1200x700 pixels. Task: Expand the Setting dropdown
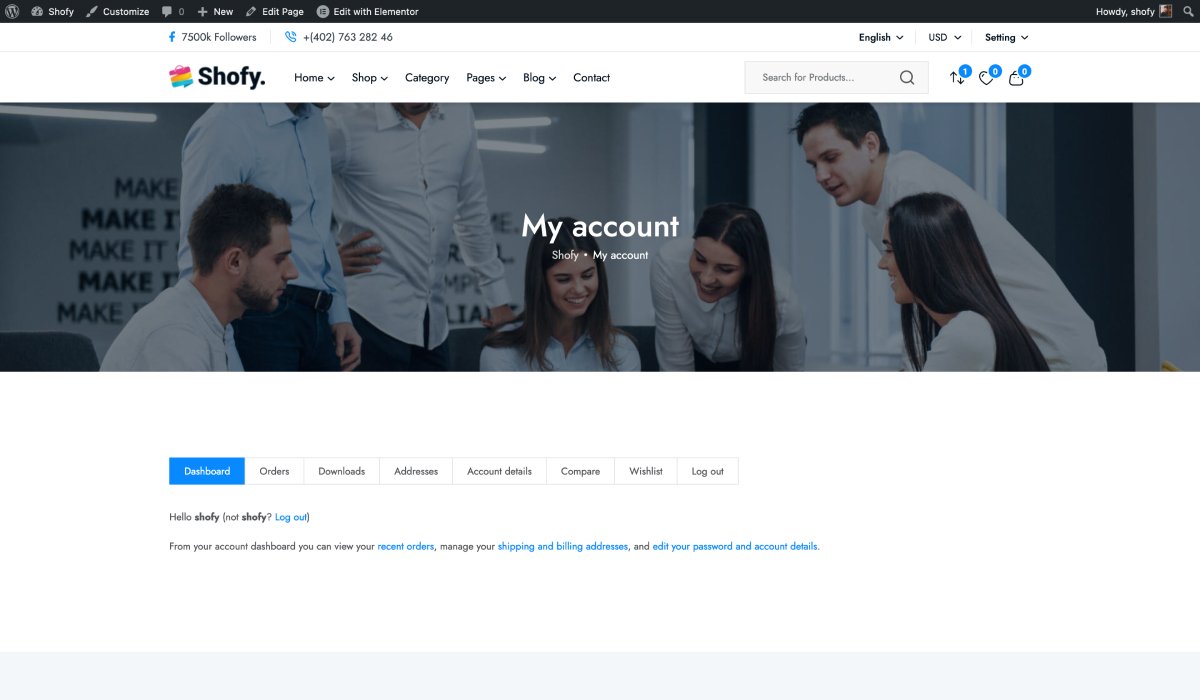[x=1006, y=37]
